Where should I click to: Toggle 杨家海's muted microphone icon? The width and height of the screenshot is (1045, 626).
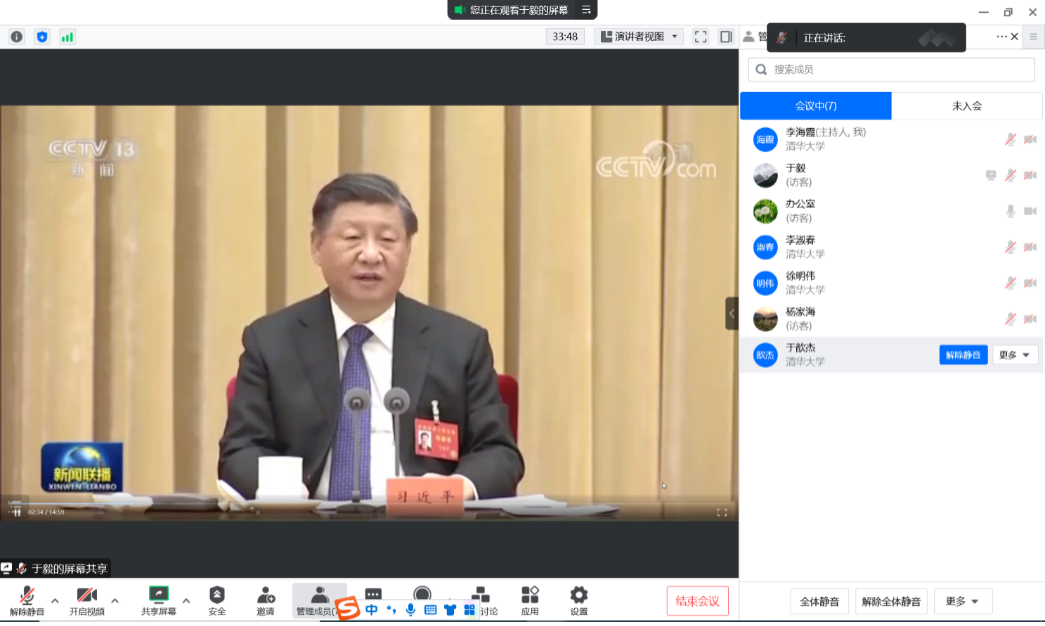1010,319
